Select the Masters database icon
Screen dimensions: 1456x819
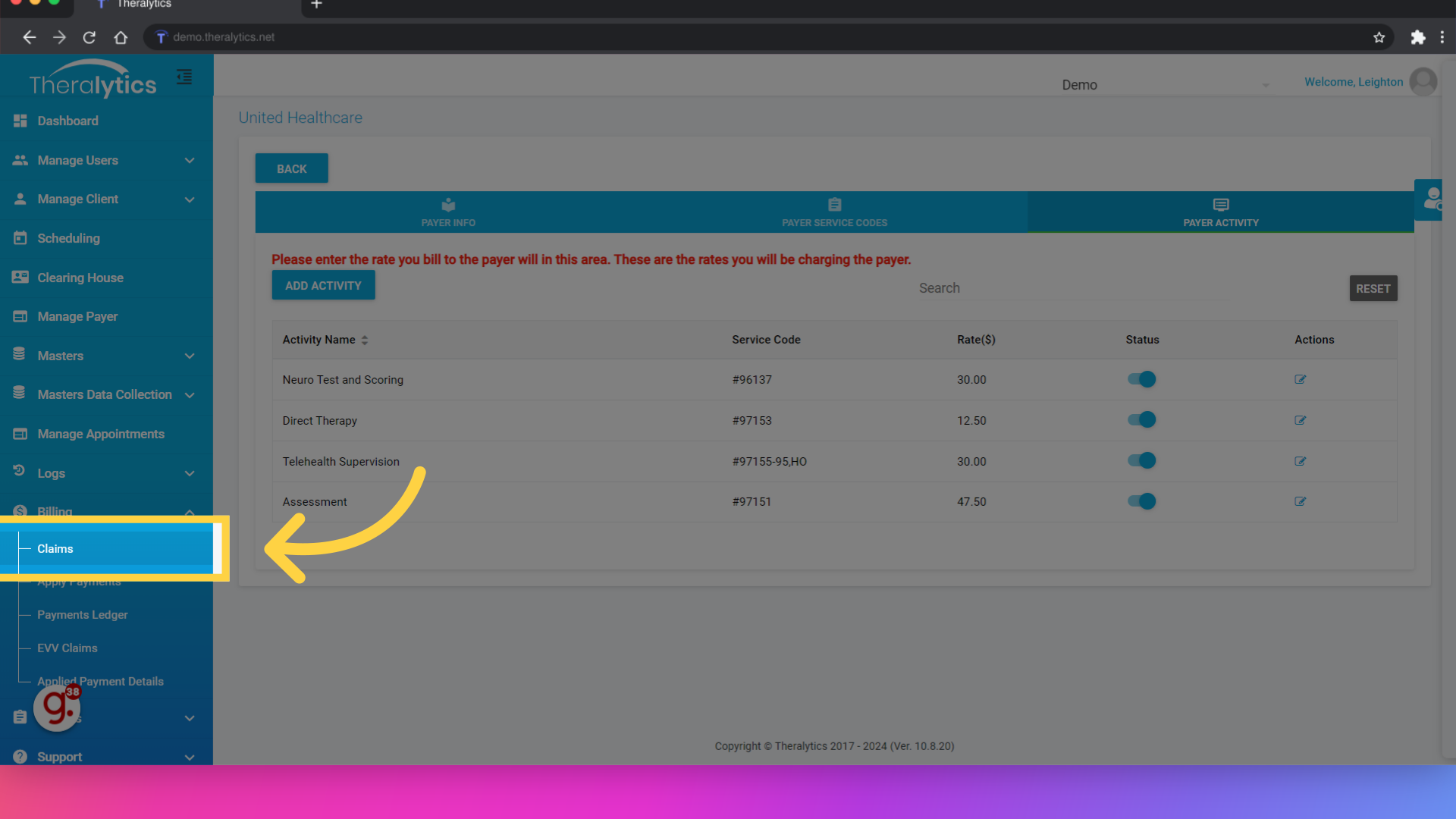pos(20,355)
